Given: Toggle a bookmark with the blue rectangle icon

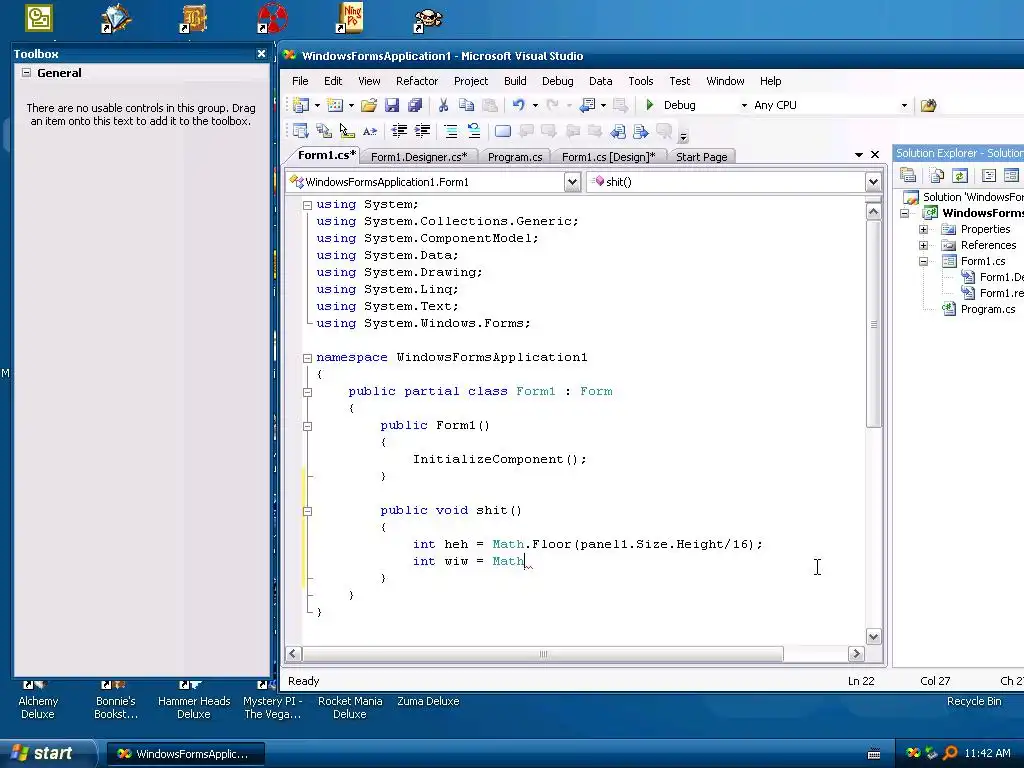Looking at the screenshot, I should coord(503,131).
